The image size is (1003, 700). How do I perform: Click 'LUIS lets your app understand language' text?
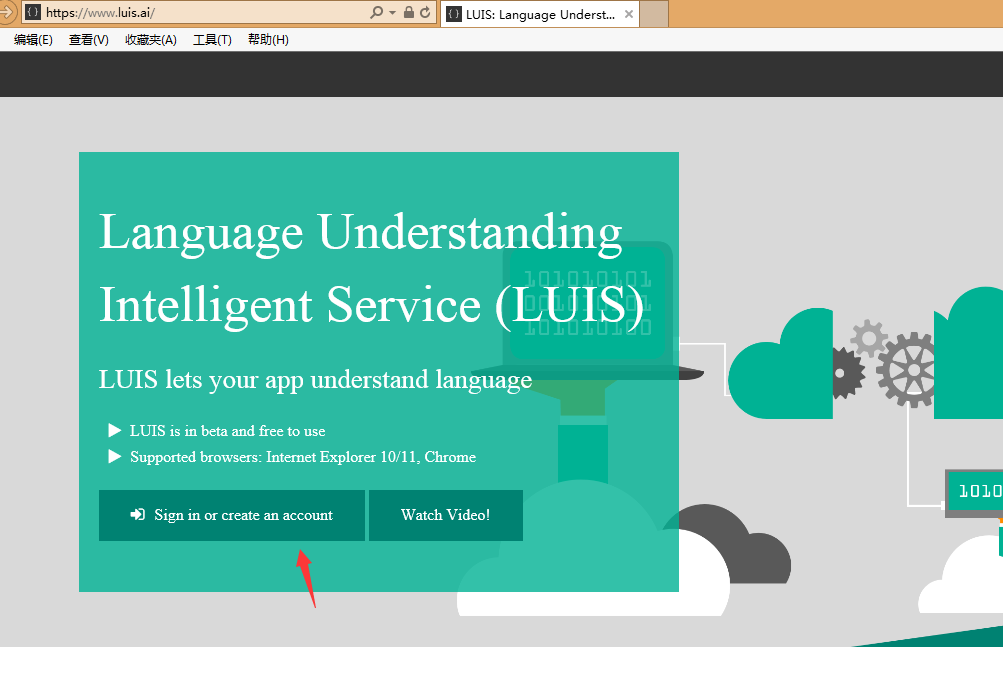pos(315,379)
